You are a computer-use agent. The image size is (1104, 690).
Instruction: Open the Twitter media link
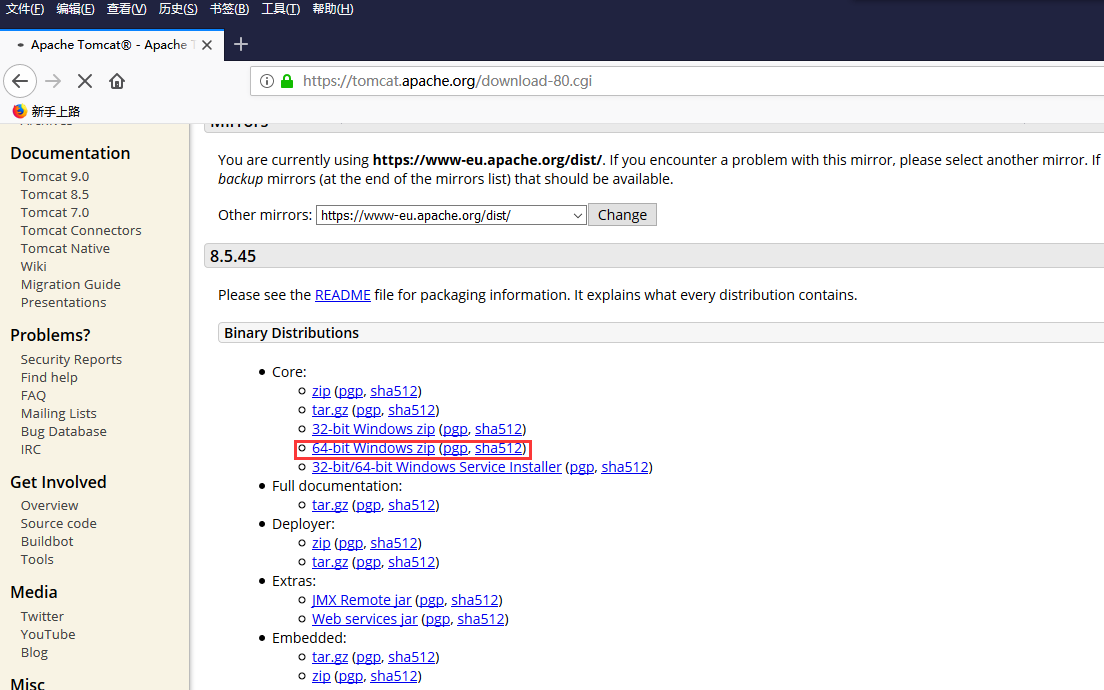coord(42,616)
